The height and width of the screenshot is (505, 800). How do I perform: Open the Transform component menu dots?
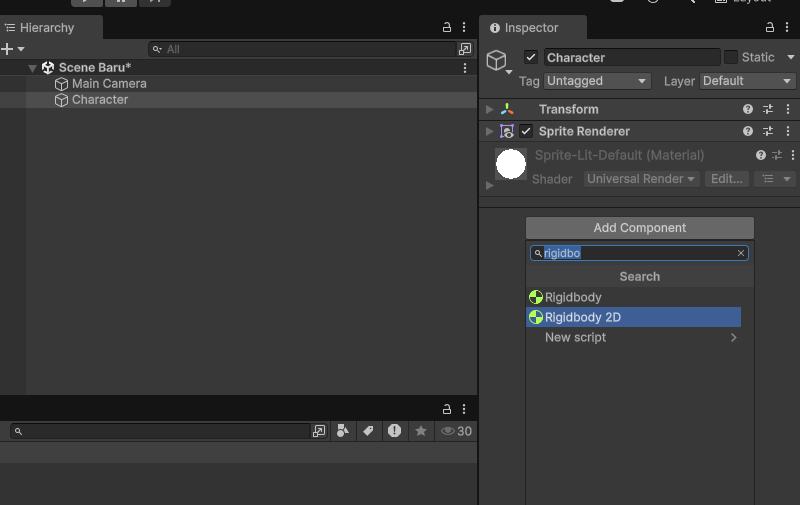pos(788,109)
